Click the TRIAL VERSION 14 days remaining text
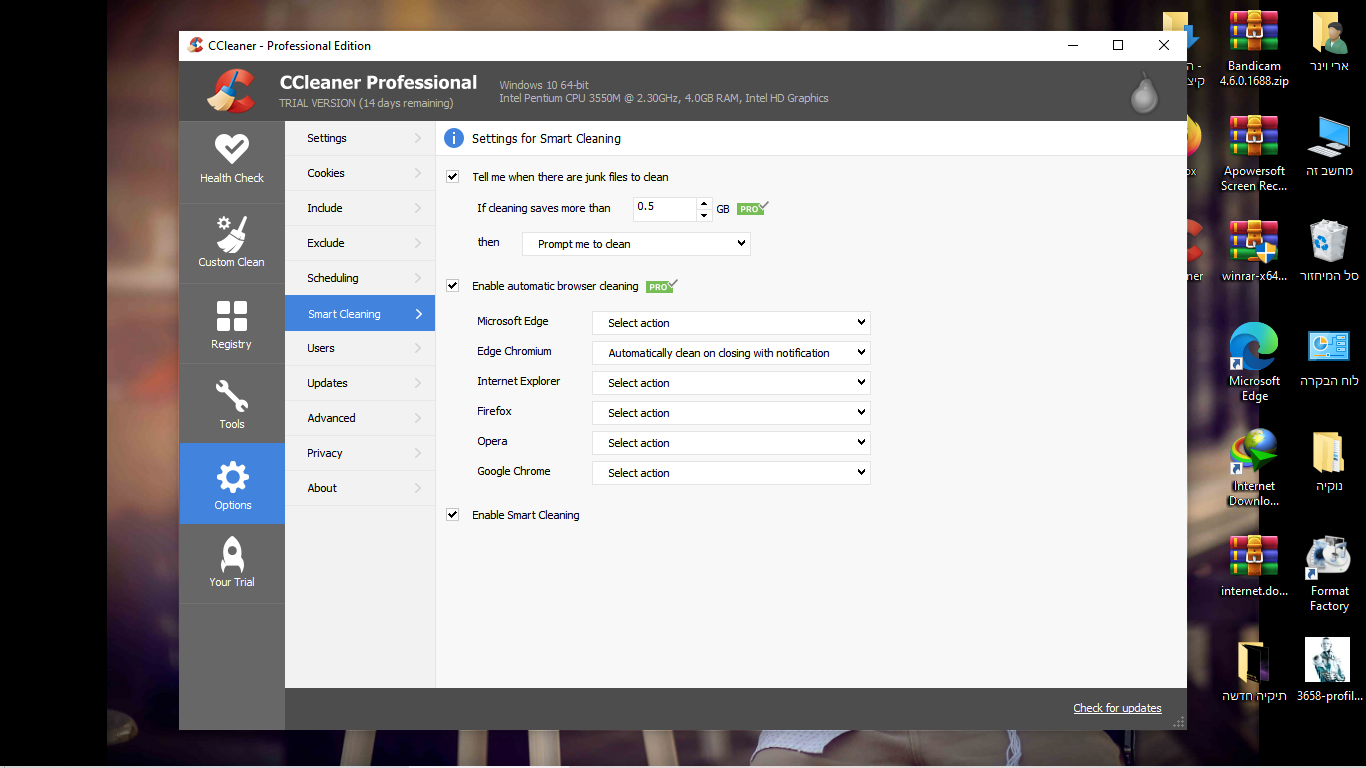 pyautogui.click(x=366, y=103)
